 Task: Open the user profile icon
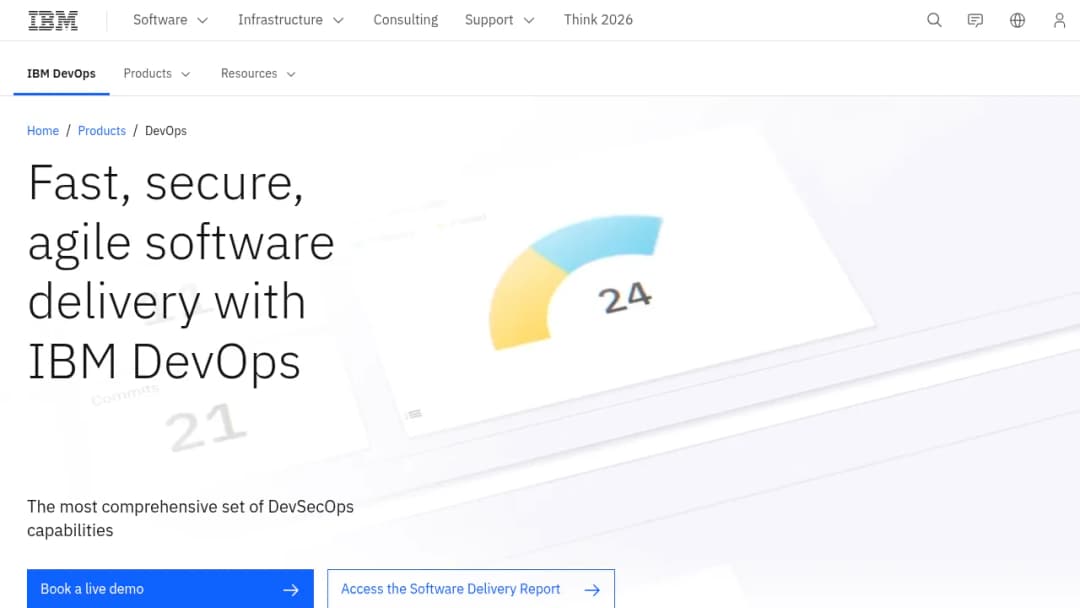coord(1059,20)
